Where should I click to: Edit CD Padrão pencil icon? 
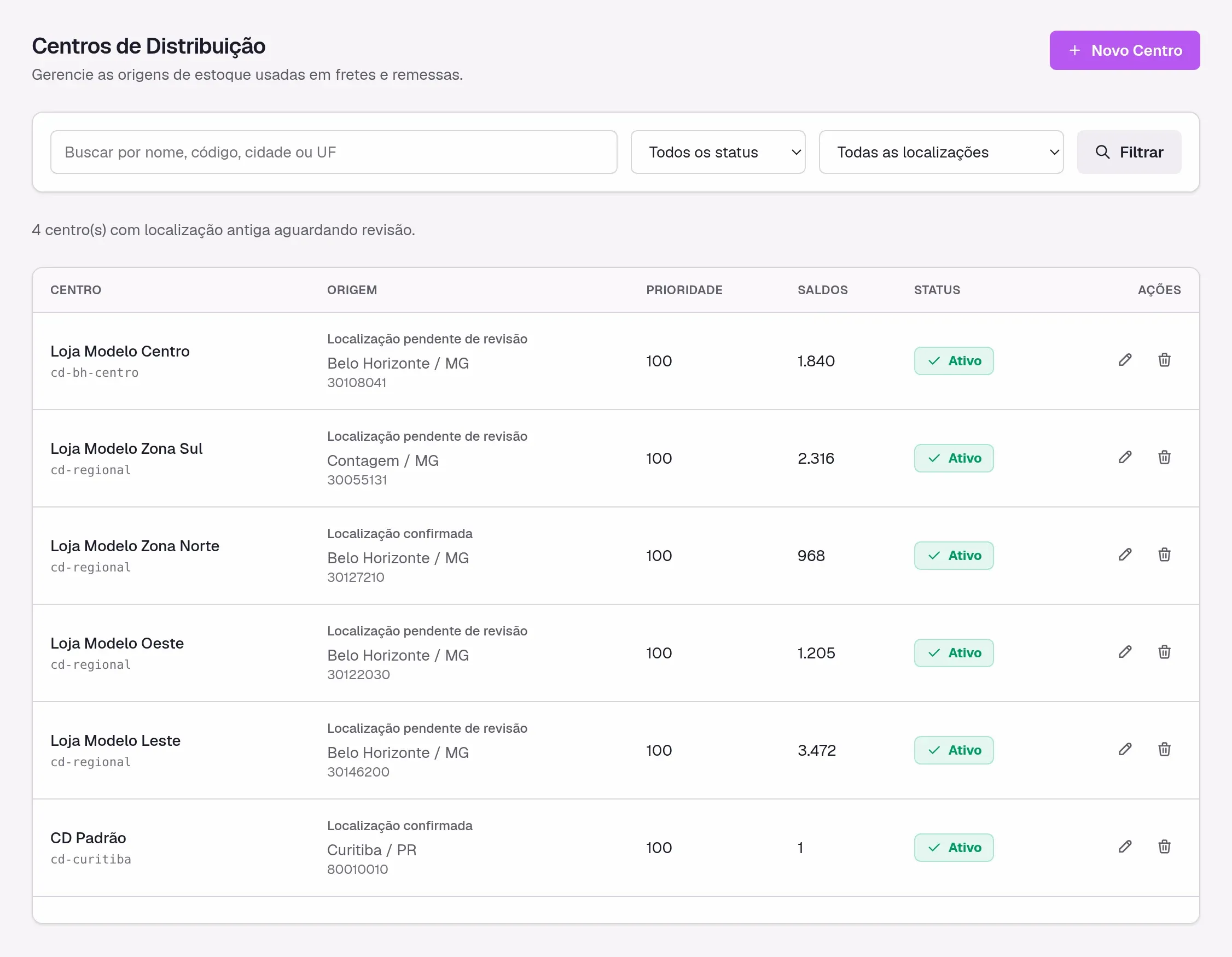tap(1125, 847)
